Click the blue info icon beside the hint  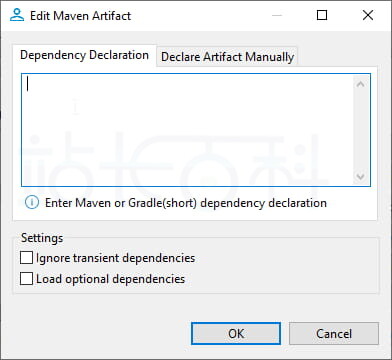(32, 202)
